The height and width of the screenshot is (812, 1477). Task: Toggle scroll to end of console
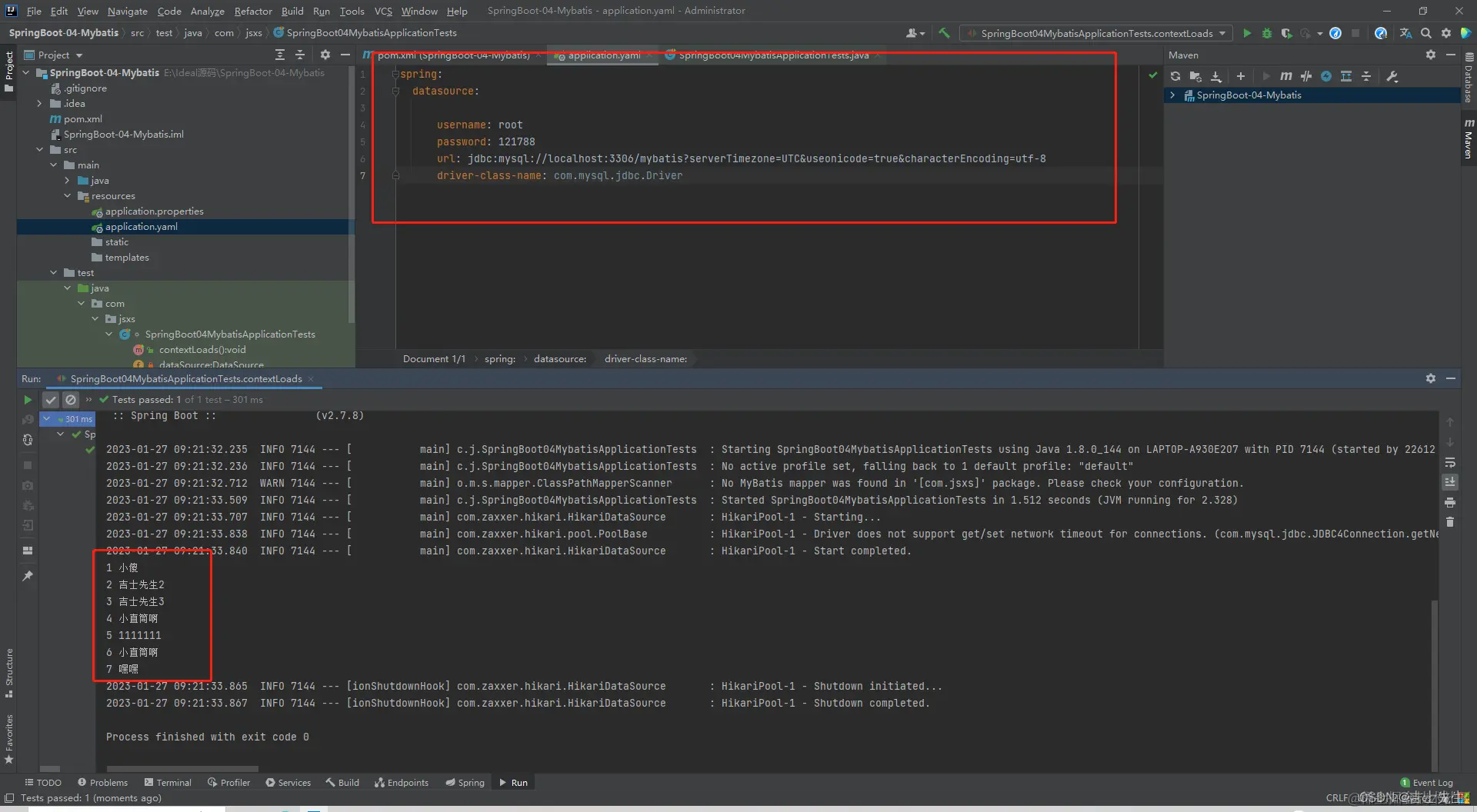point(1450,482)
